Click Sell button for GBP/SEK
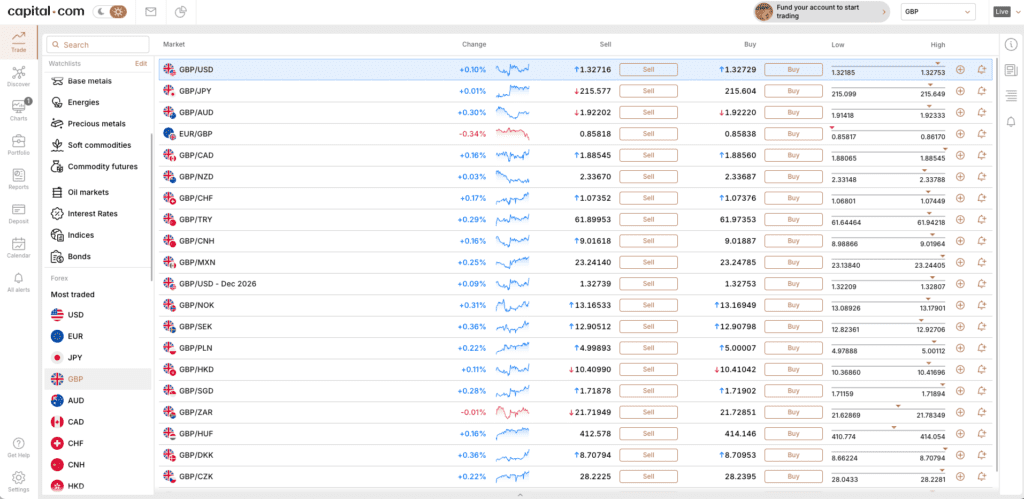Screen dimensions: 1024x499 tap(648, 327)
